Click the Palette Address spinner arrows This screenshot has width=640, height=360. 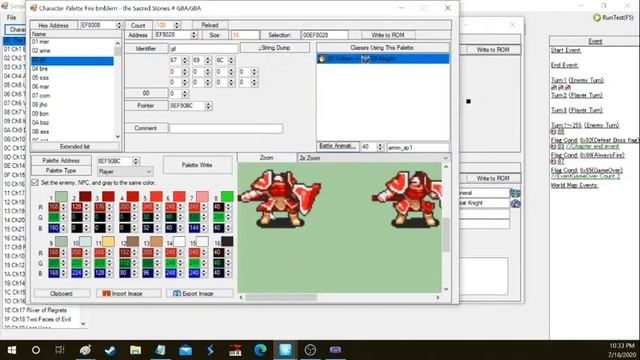coord(136,161)
